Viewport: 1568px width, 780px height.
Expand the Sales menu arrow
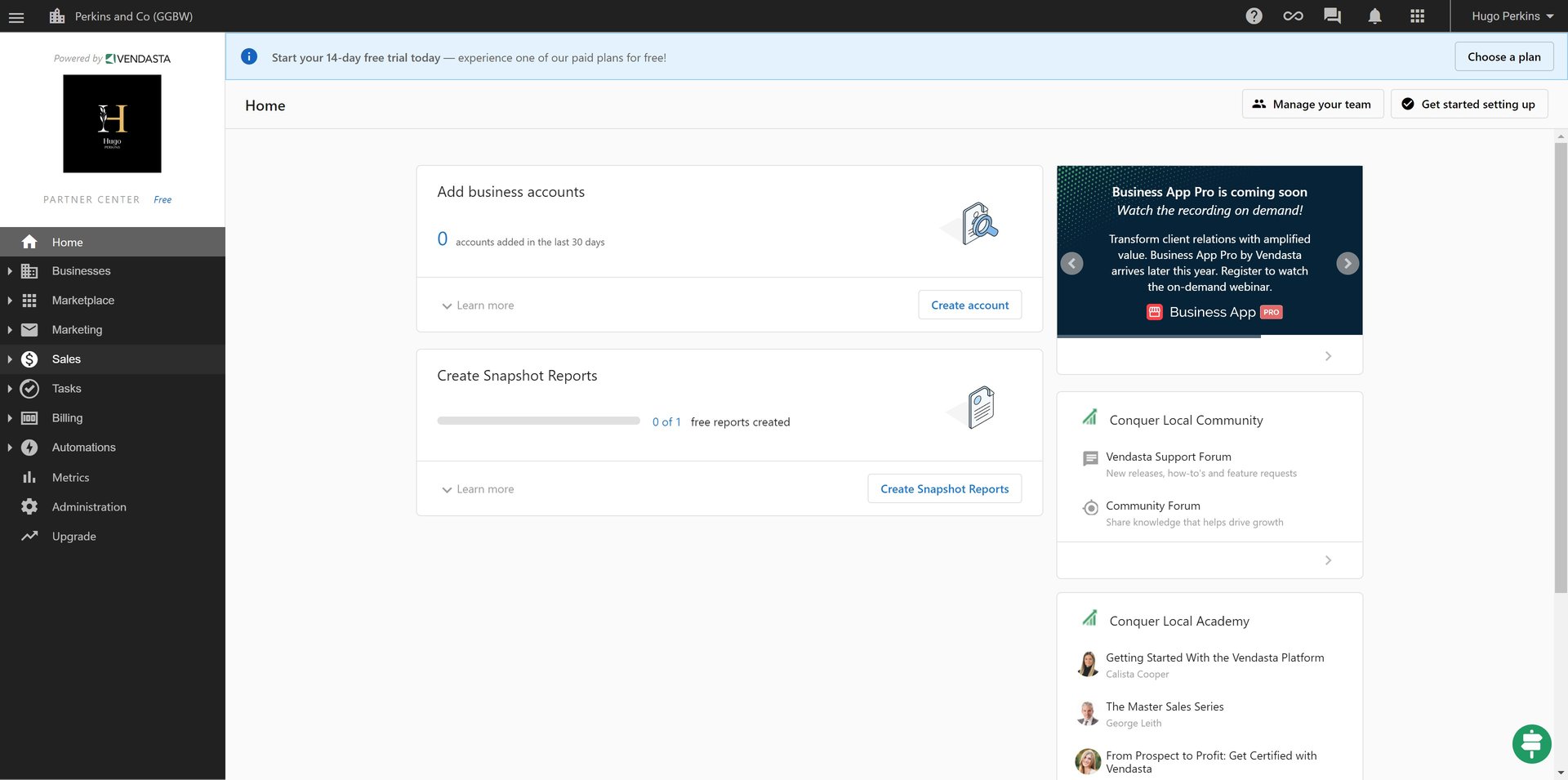(9, 359)
